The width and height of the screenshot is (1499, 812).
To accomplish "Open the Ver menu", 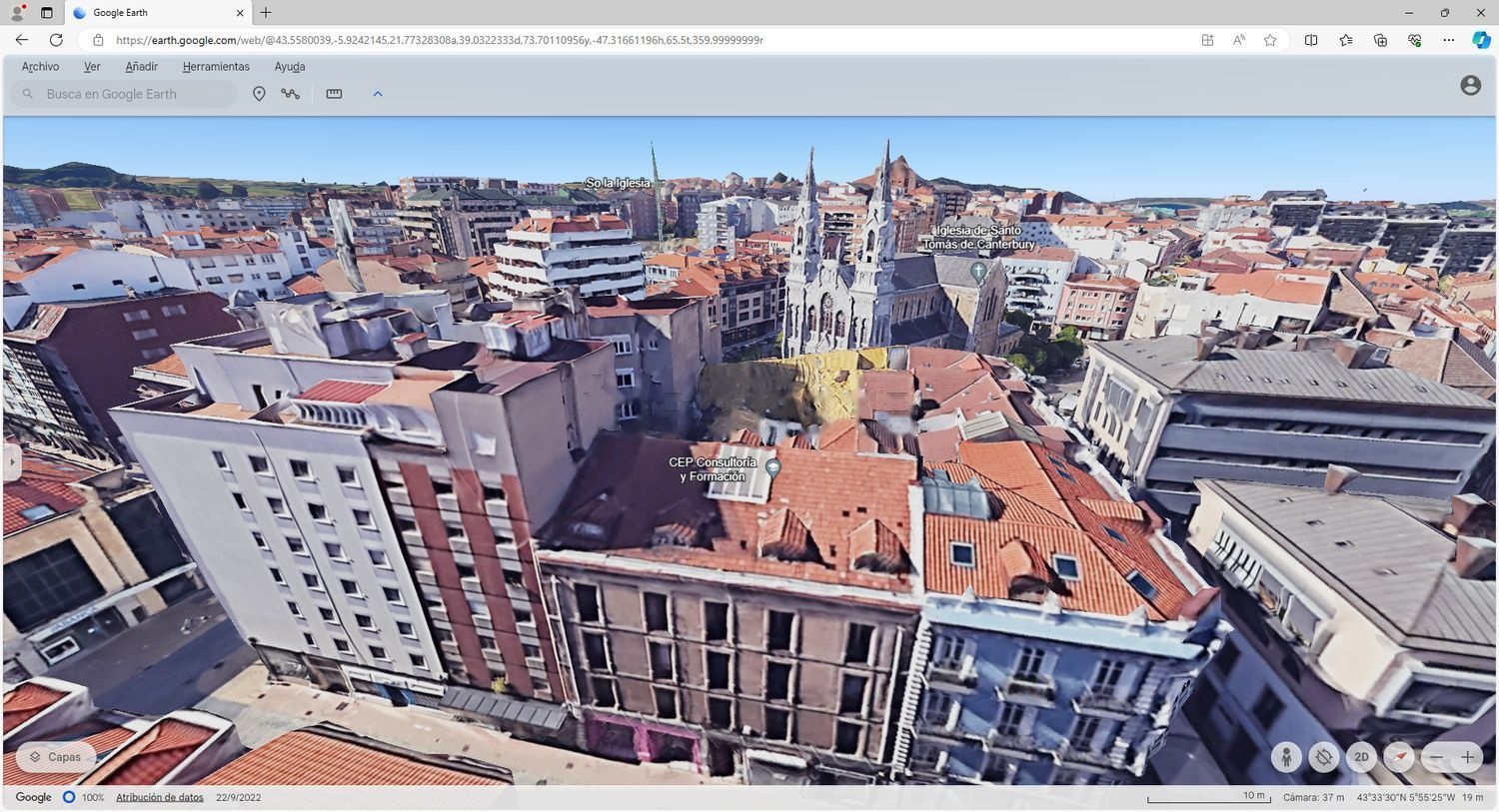I will pyautogui.click(x=92, y=67).
